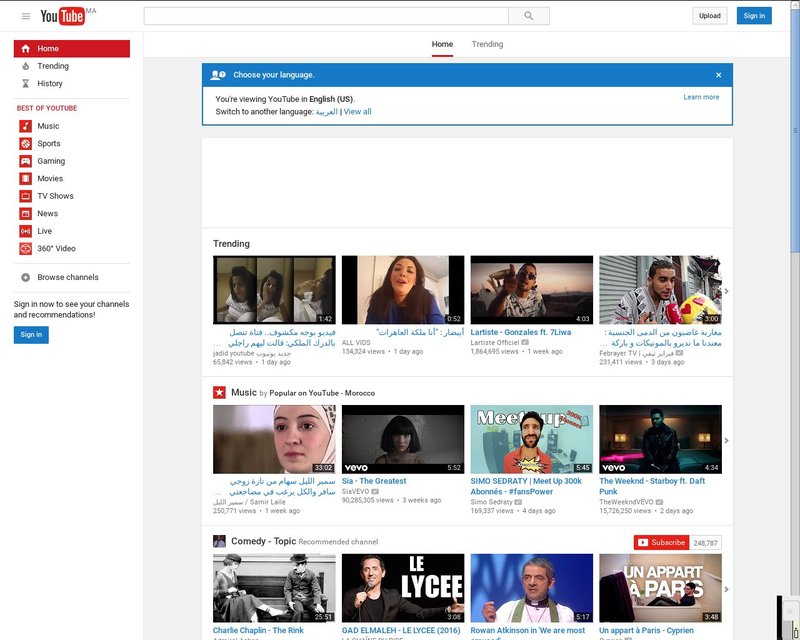Viewport: 800px width, 640px height.
Task: Open the 0:52 ALL VIDS trending thumbnail
Action: [403, 290]
